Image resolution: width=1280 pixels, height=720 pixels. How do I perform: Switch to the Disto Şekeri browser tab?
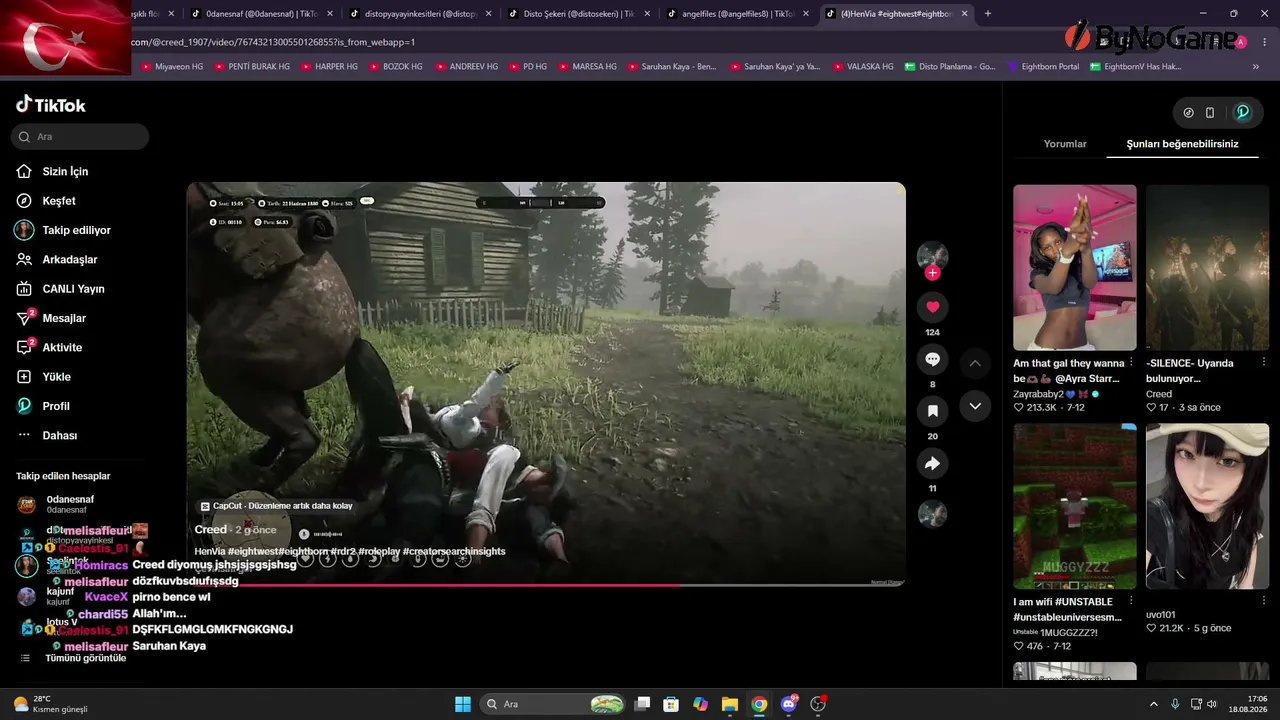(x=579, y=14)
